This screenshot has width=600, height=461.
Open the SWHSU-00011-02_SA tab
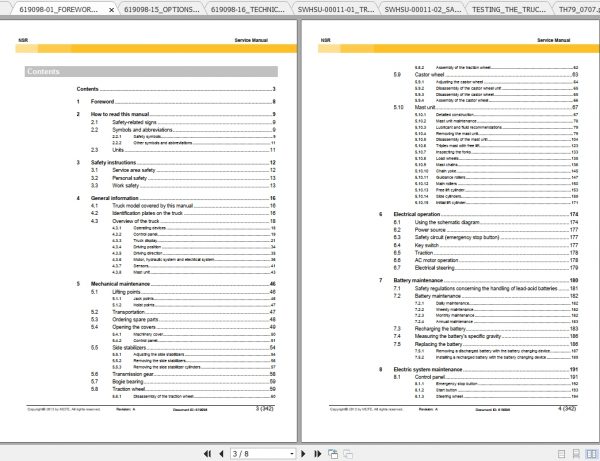[423, 10]
